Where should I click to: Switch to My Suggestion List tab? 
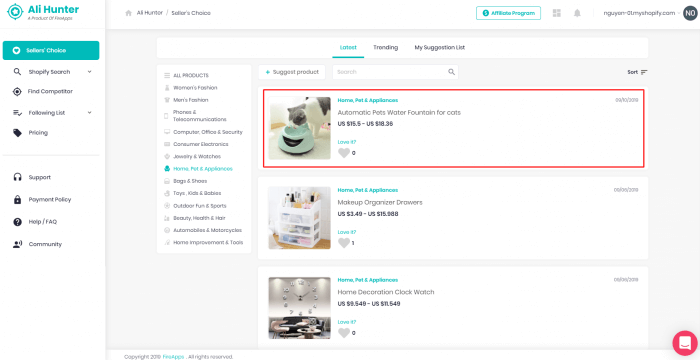440,47
